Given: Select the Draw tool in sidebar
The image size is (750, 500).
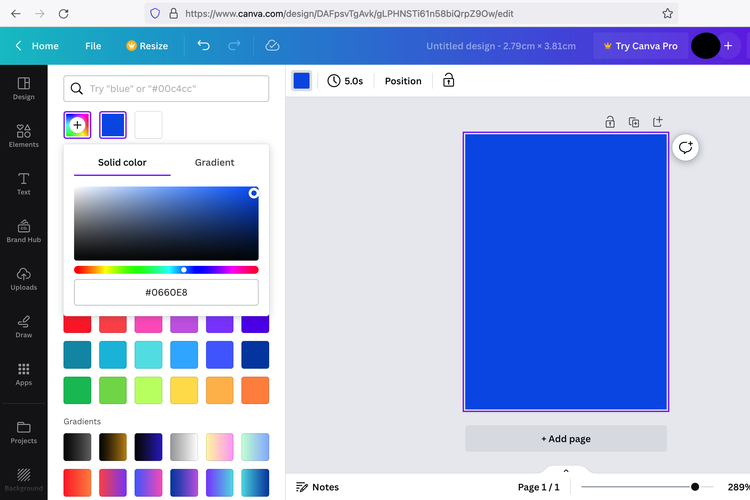Looking at the screenshot, I should click(x=23, y=326).
